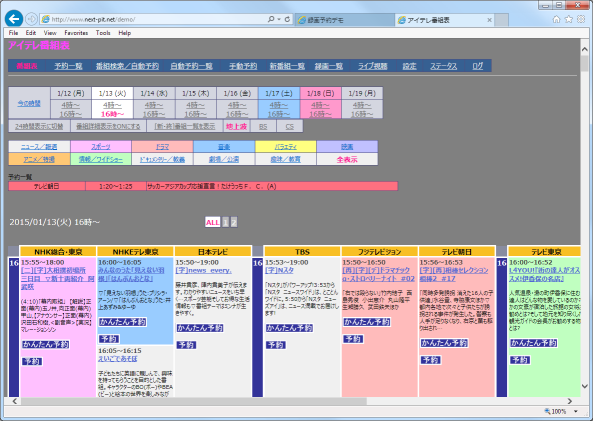The image size is (593, 421).
Task: Open 番組検索/自動予約 in the navigation bar
Action: pyautogui.click(x=127, y=66)
